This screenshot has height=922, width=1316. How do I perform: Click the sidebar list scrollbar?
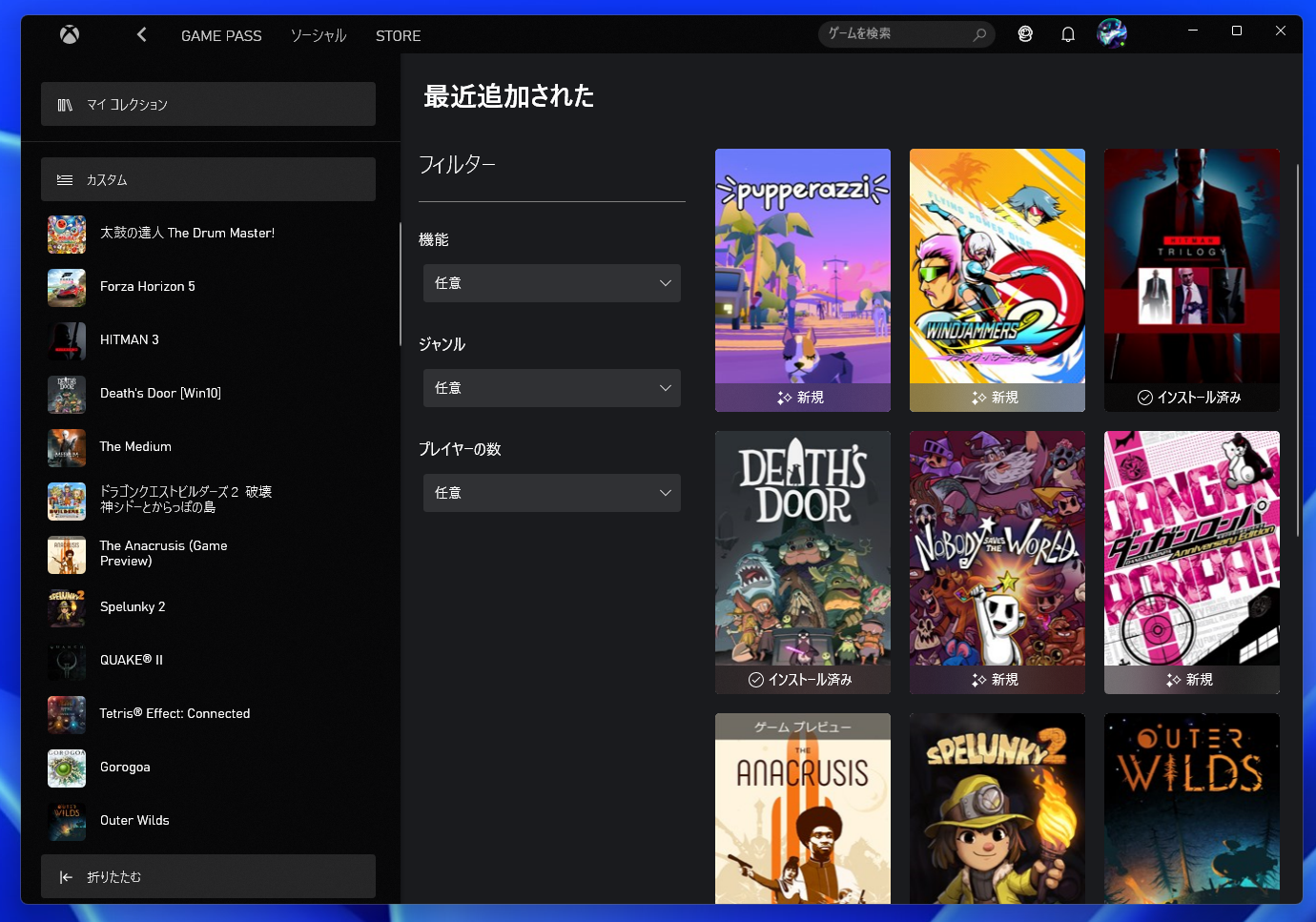click(x=401, y=284)
